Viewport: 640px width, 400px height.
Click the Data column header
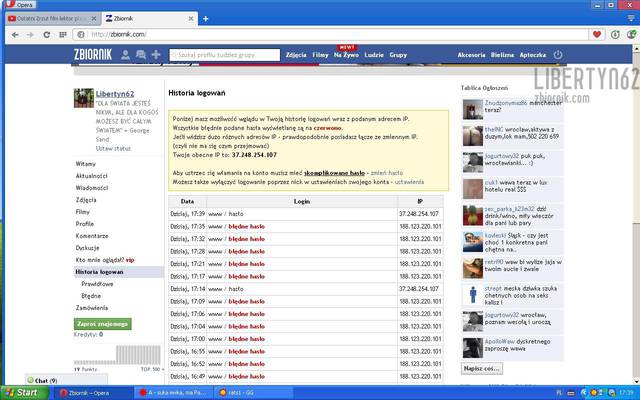tap(187, 201)
